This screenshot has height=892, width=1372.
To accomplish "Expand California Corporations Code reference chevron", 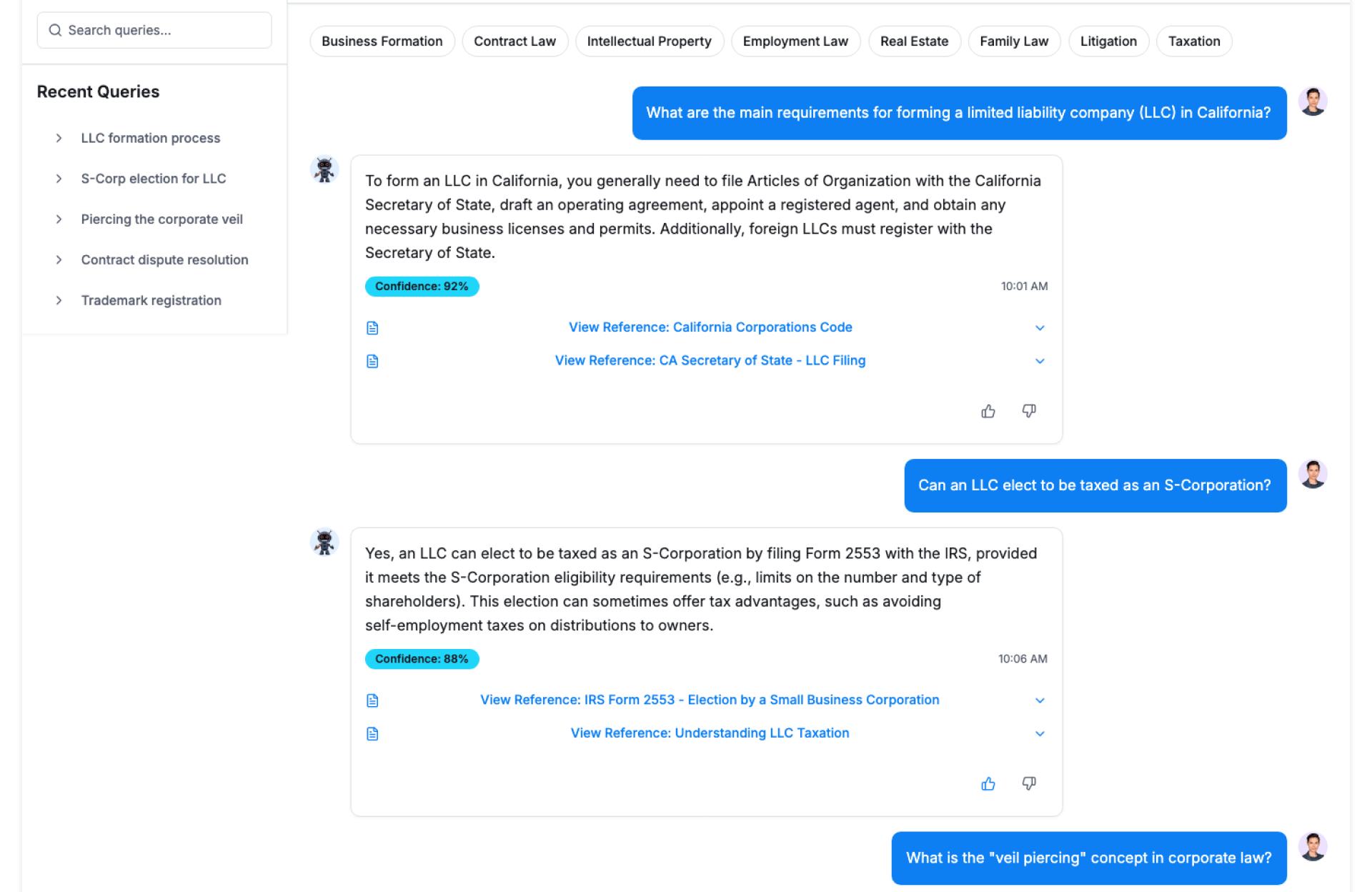I will tap(1040, 327).
